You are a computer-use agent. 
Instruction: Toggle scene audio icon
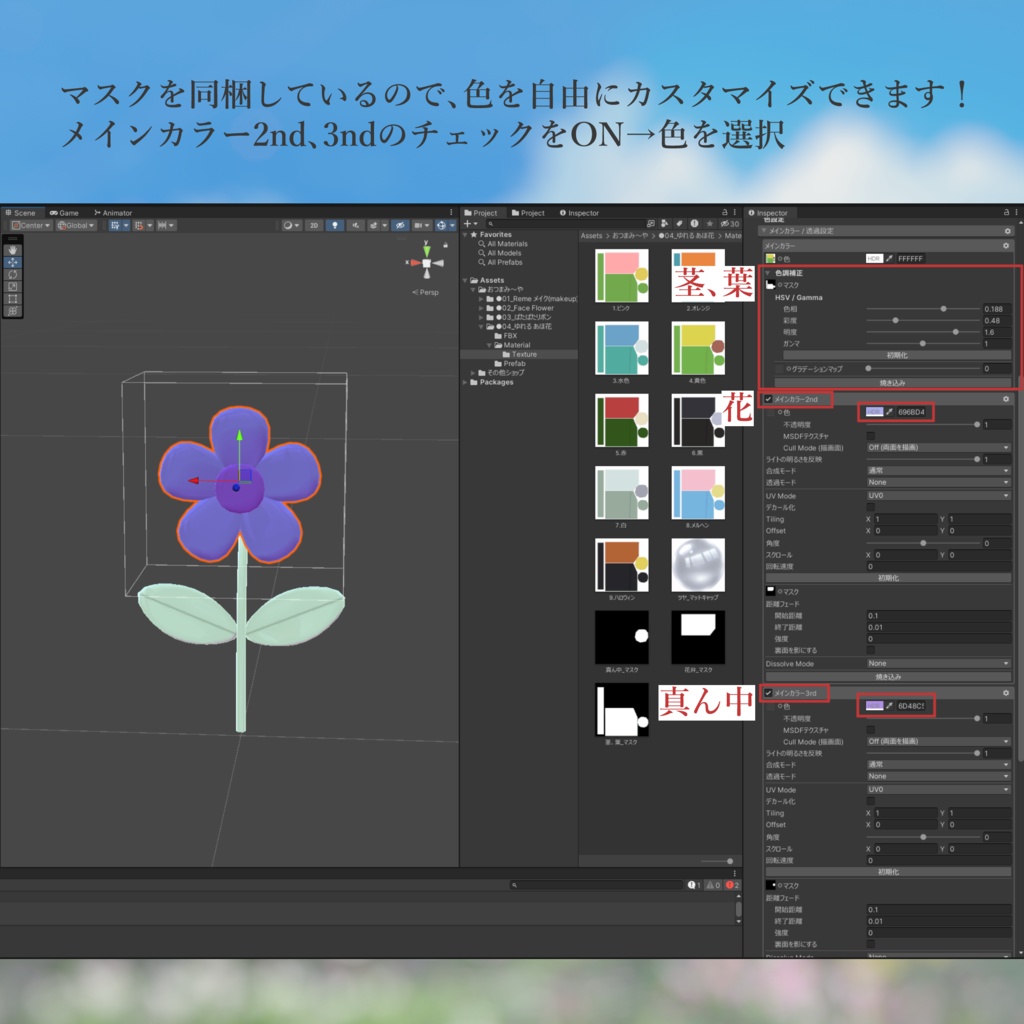355,225
